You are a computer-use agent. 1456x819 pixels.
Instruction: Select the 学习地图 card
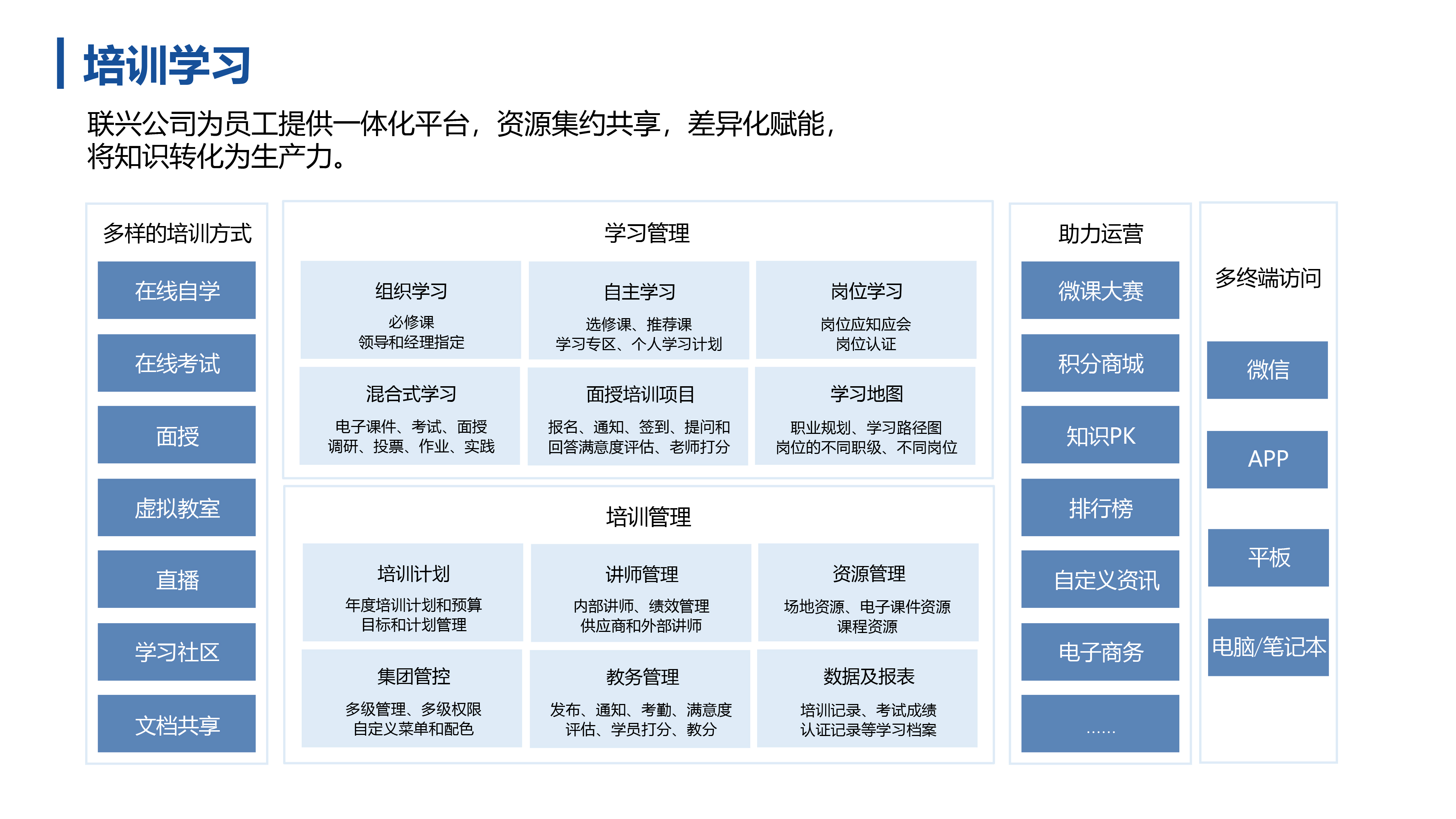[x=865, y=416]
